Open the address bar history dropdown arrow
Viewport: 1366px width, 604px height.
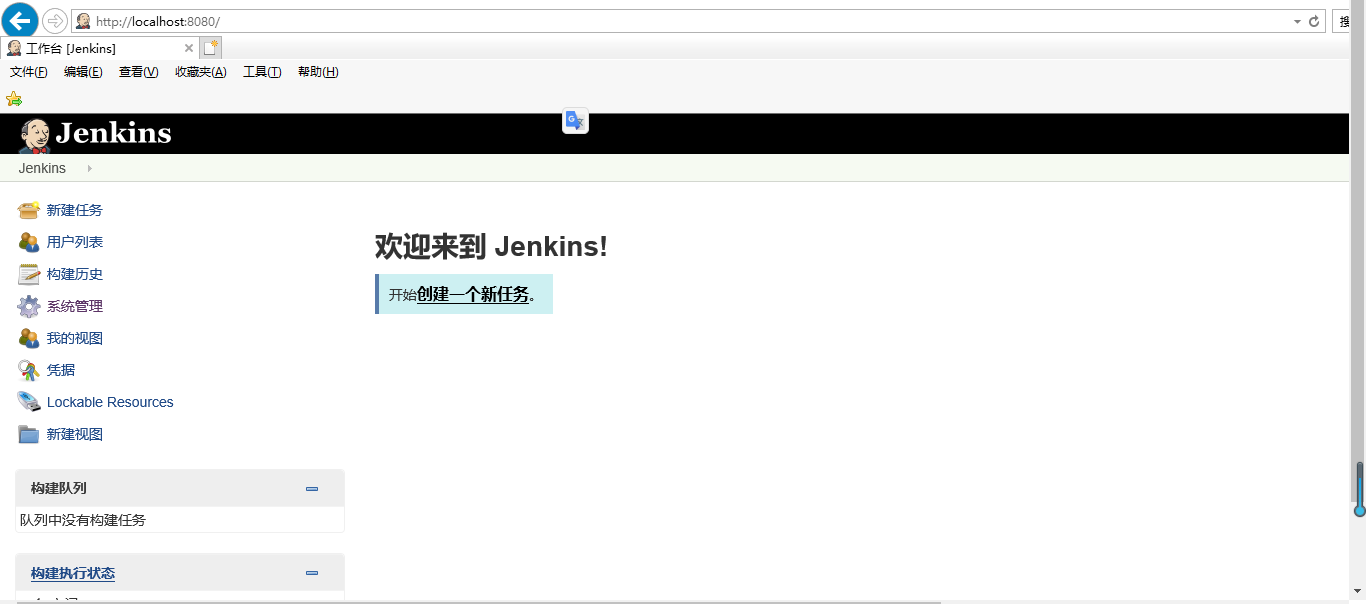[1297, 21]
